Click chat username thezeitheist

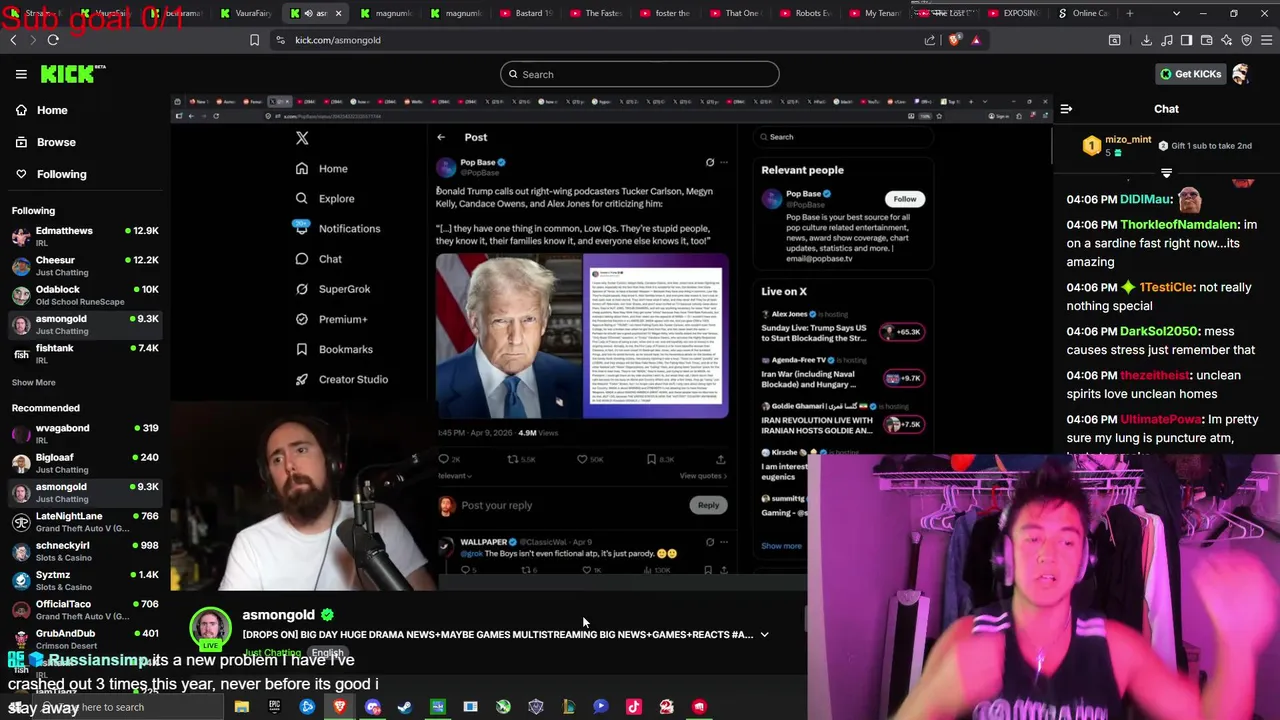1155,375
